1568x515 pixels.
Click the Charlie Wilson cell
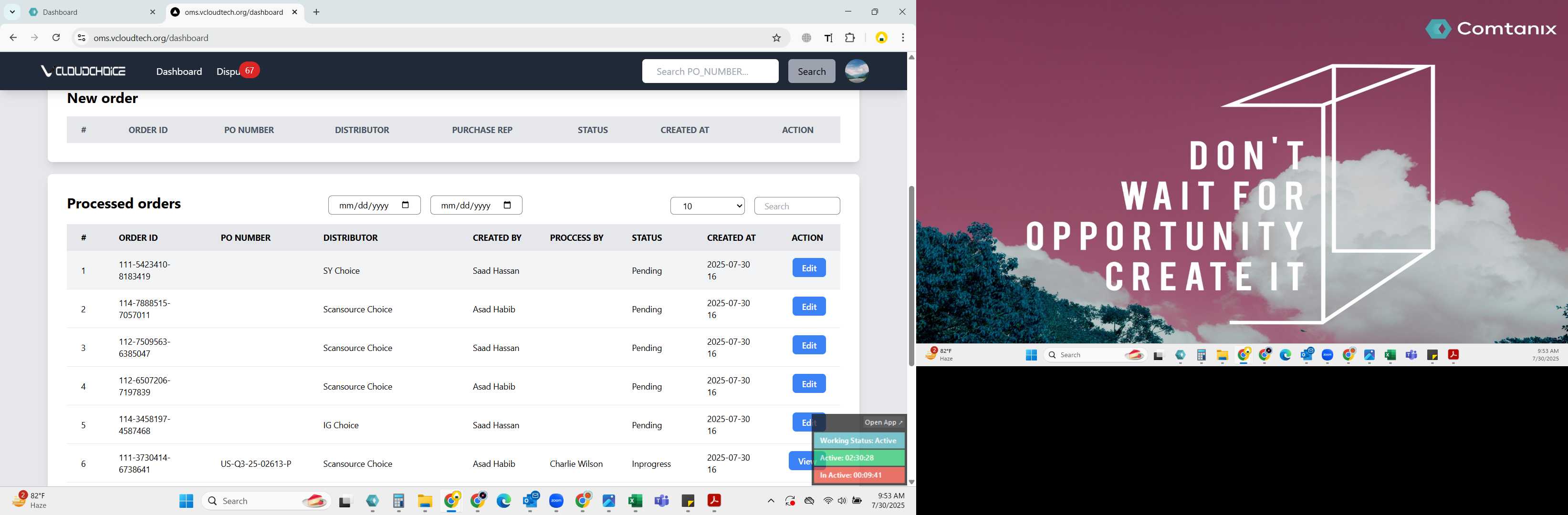pos(576,464)
